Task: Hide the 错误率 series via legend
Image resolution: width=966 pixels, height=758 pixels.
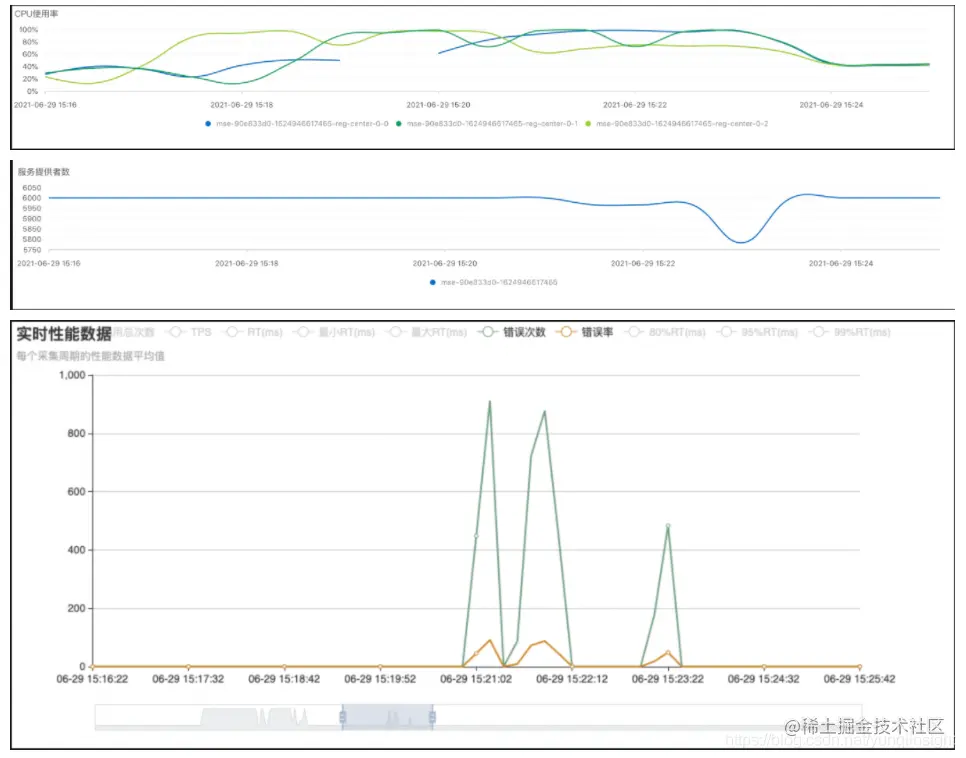Action: coord(585,332)
